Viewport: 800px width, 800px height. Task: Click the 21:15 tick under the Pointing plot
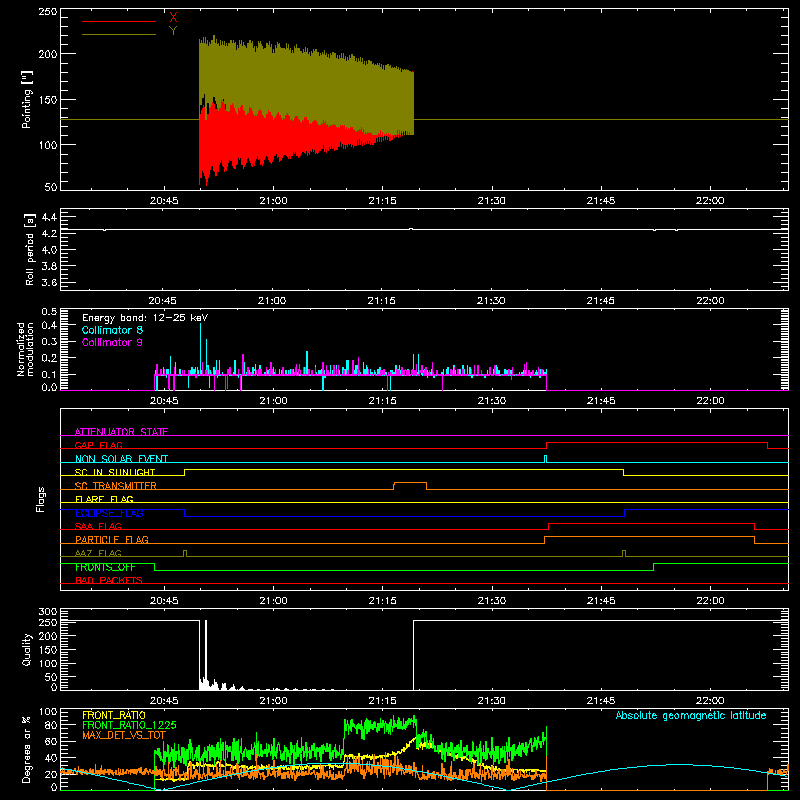coord(382,201)
